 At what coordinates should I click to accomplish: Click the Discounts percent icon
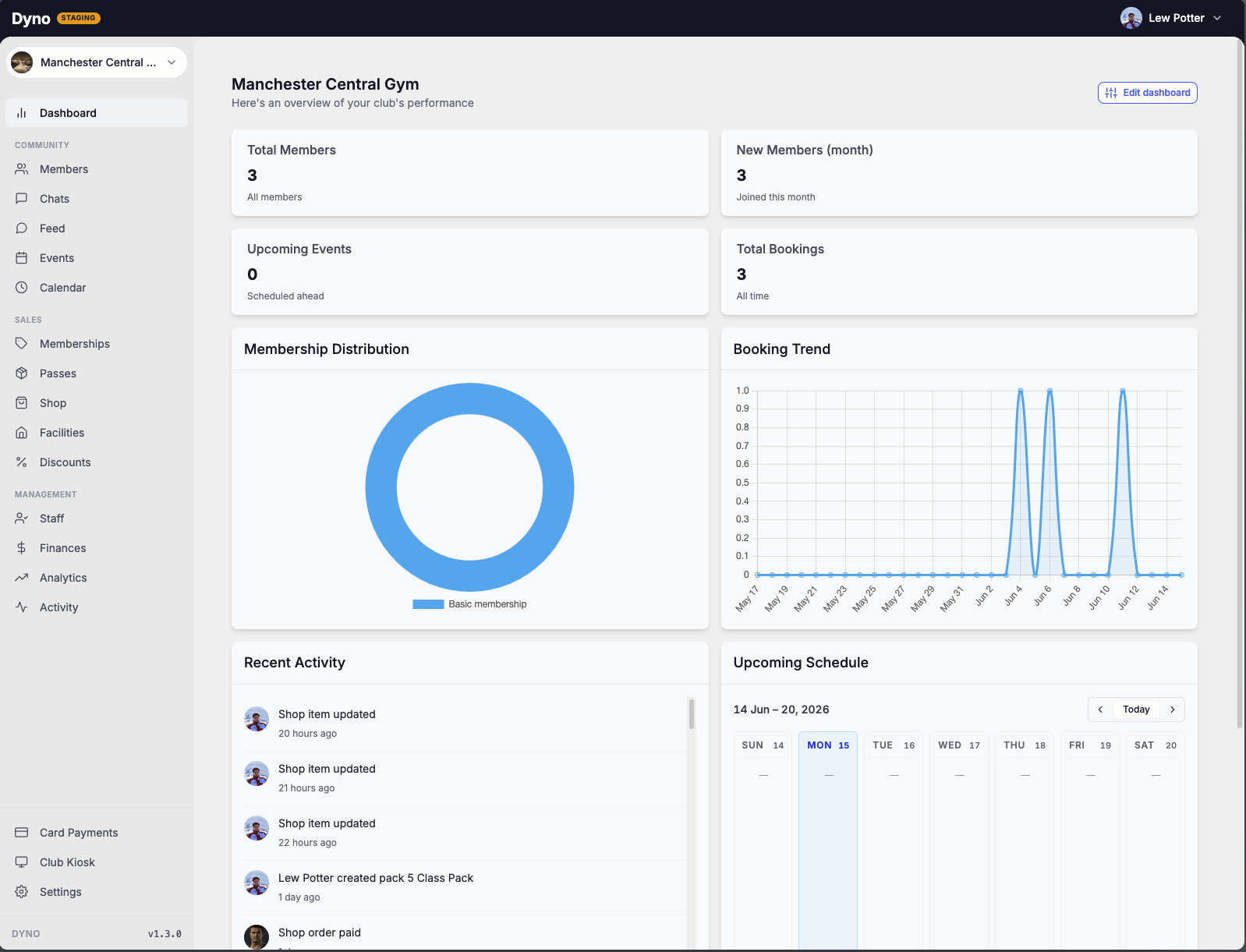[22, 462]
